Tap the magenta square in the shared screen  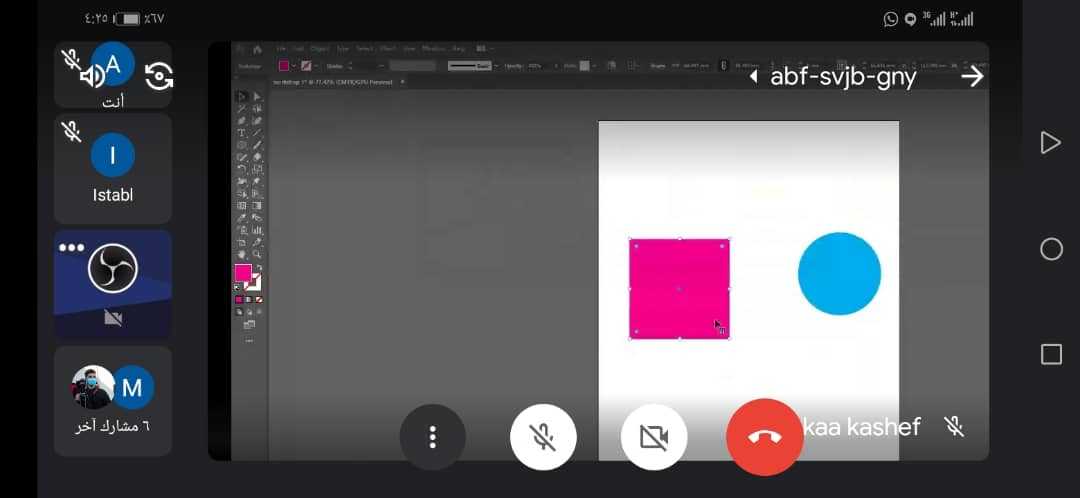coord(679,289)
